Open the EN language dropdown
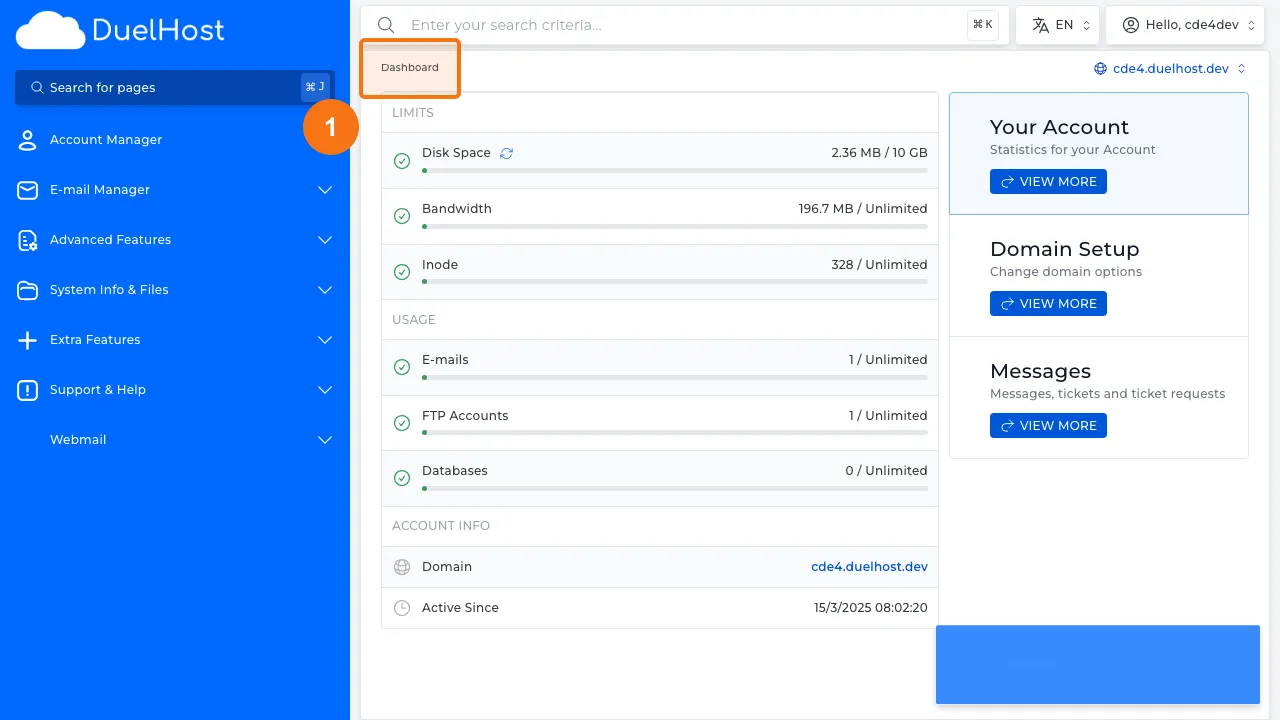 pos(1057,24)
